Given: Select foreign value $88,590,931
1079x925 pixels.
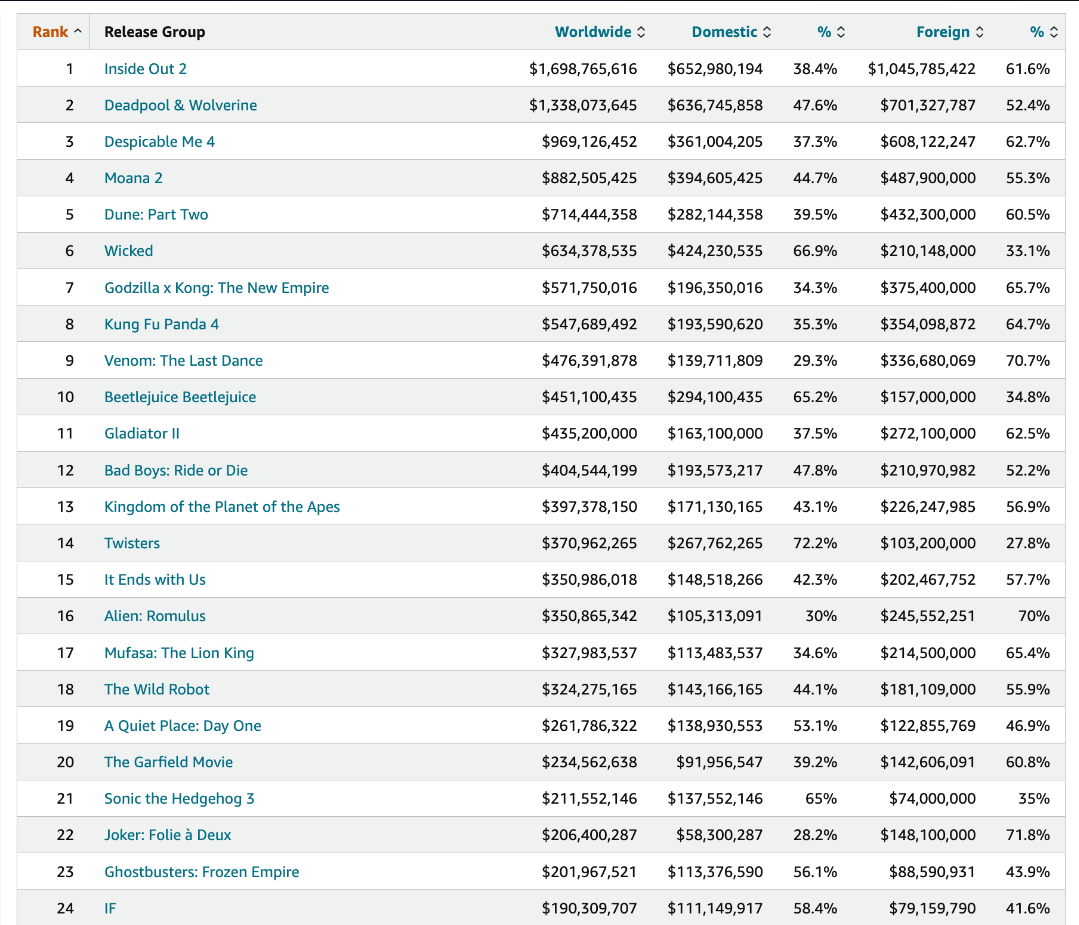Looking at the screenshot, I should tap(932, 872).
